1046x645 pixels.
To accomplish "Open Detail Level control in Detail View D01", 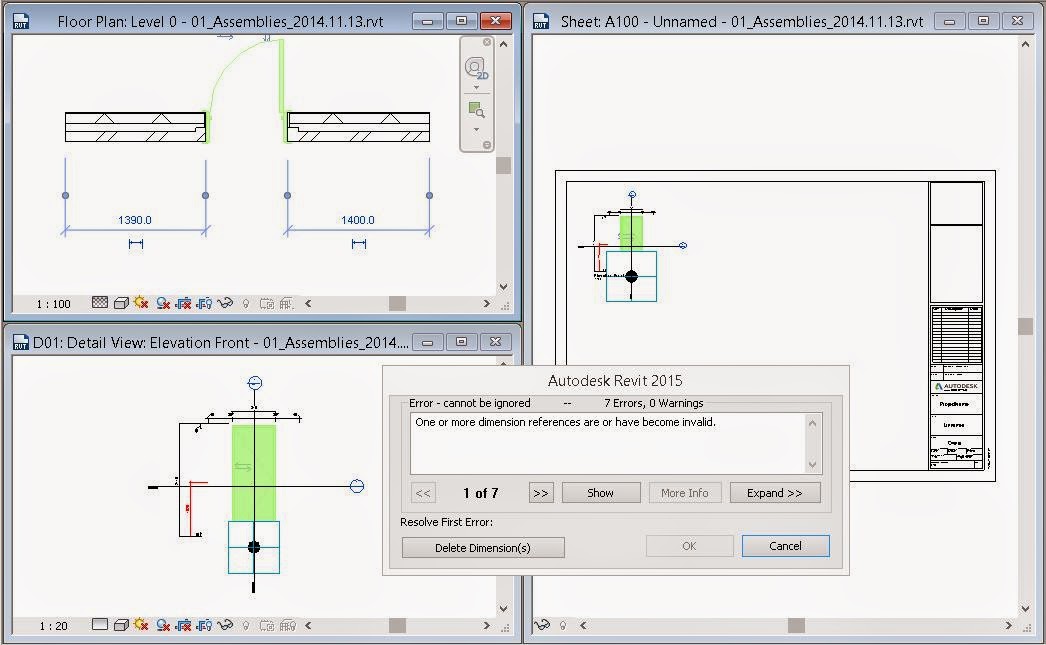I will (x=99, y=625).
